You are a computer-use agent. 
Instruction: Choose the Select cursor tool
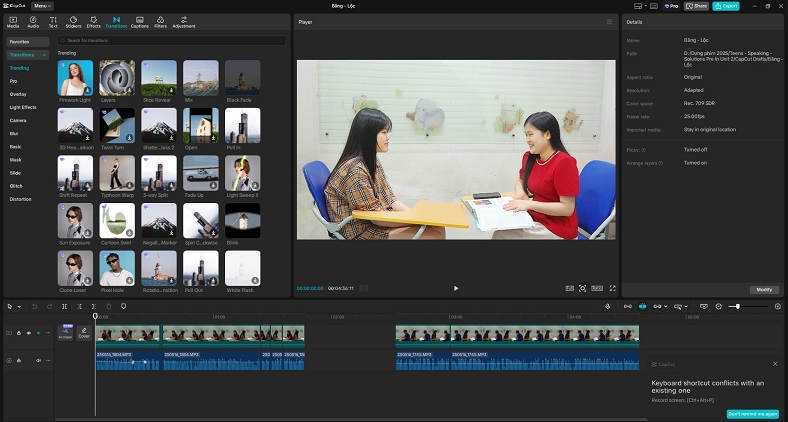(10, 306)
